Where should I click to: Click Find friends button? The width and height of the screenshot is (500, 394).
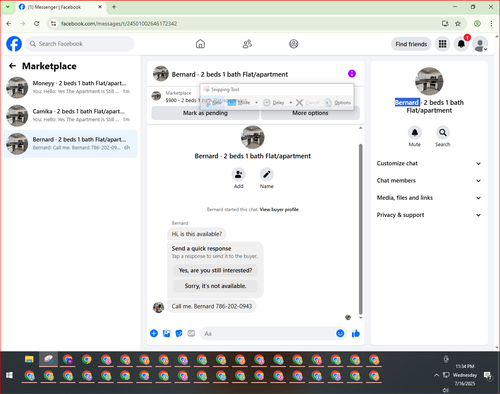click(411, 44)
